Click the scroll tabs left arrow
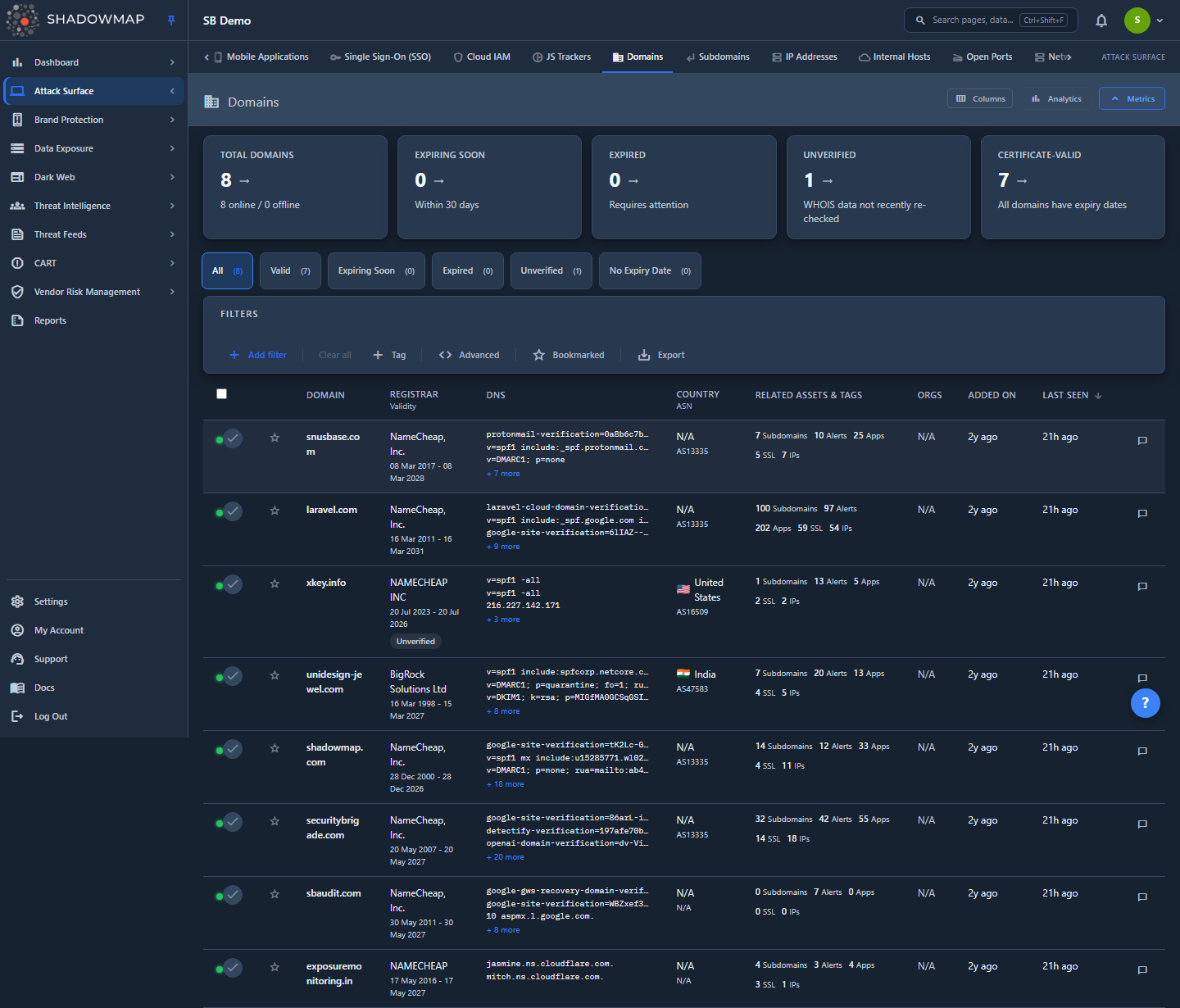Viewport: 1180px width, 1008px height. [206, 57]
